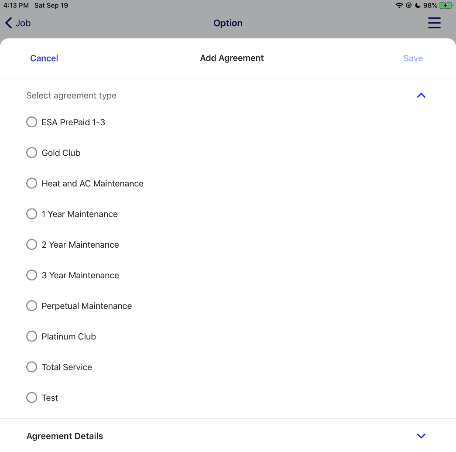The width and height of the screenshot is (456, 452).
Task: Tap the Wi-Fi status icon
Action: (x=399, y=5)
